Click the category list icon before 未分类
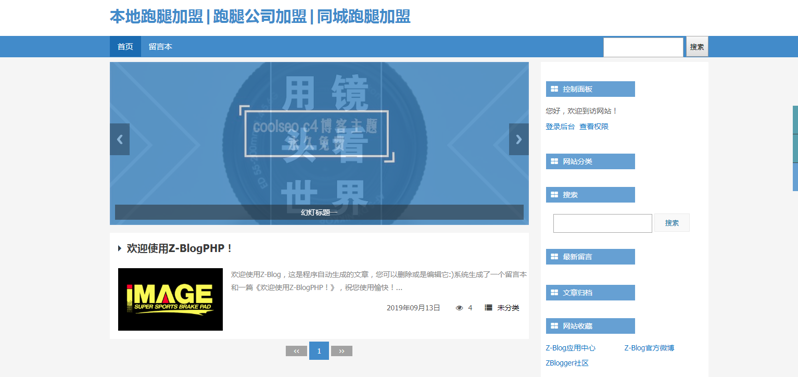The height and width of the screenshot is (377, 798). pos(489,307)
